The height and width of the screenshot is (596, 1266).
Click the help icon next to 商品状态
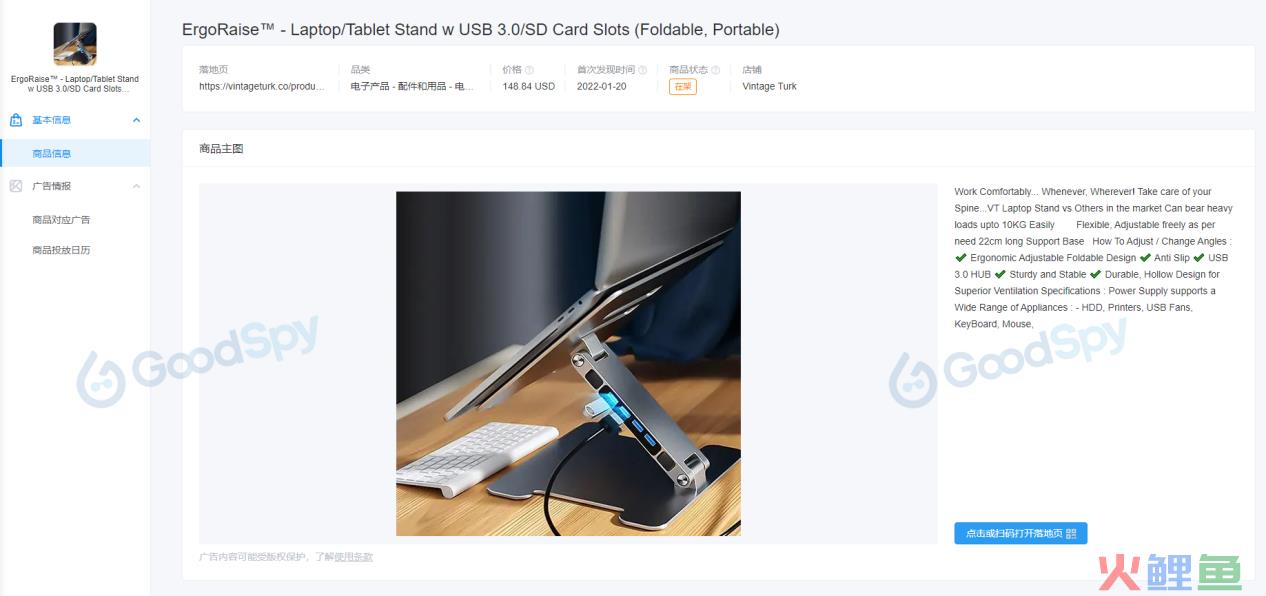[x=715, y=70]
